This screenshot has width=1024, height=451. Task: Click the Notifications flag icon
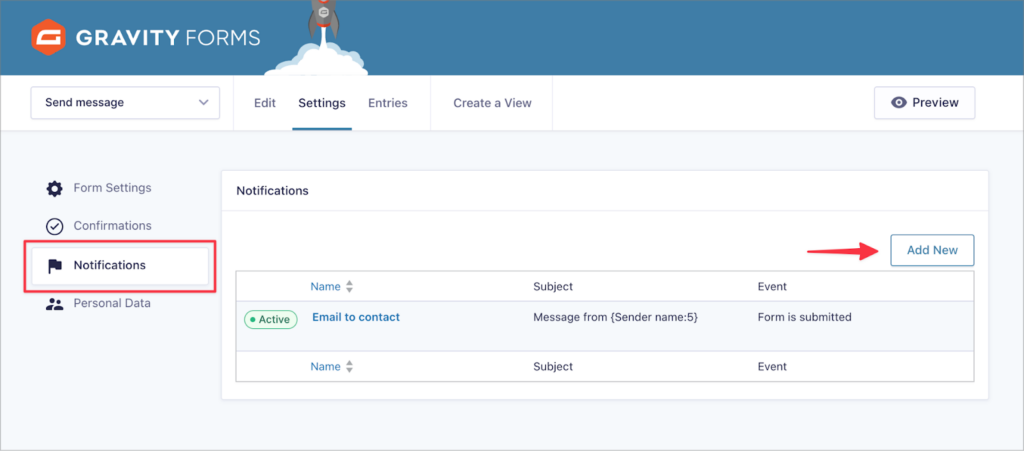click(55, 266)
